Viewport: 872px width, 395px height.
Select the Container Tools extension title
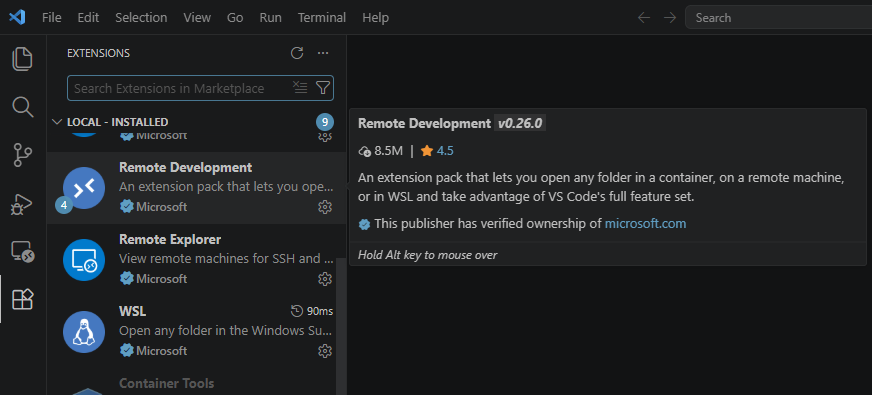click(x=167, y=383)
